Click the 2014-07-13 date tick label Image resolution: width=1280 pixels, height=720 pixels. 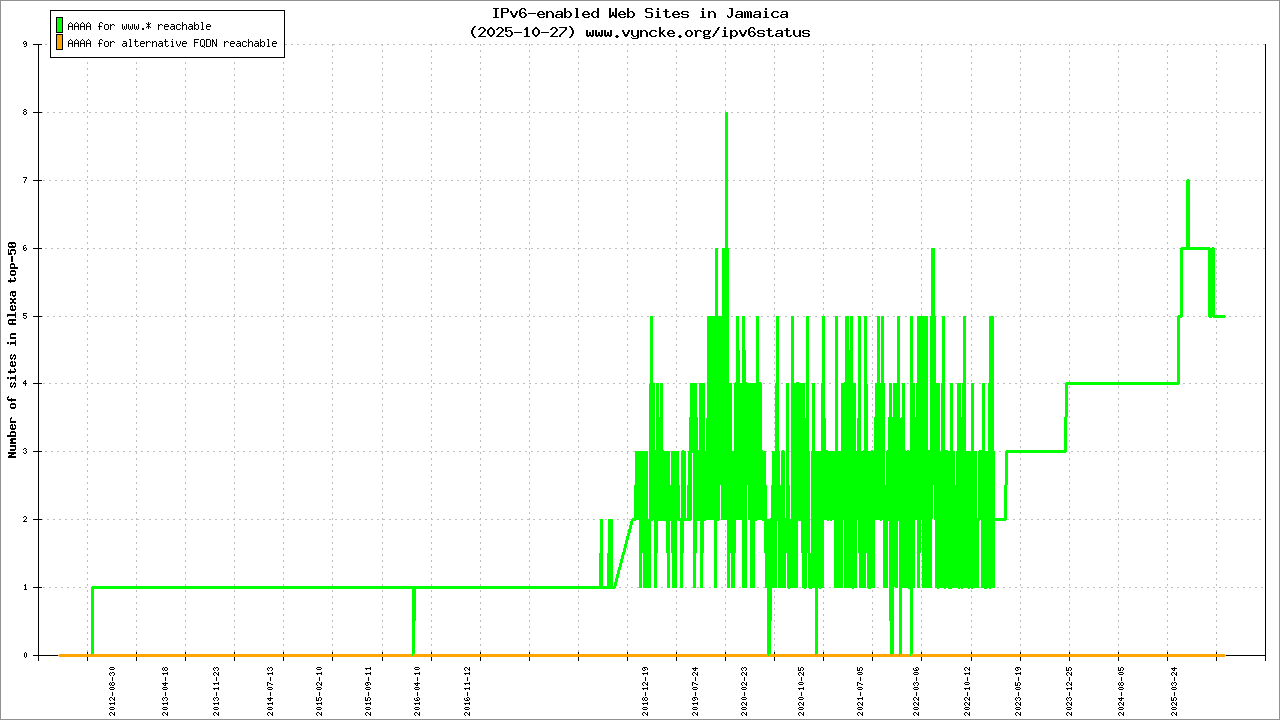pyautogui.click(x=270, y=687)
